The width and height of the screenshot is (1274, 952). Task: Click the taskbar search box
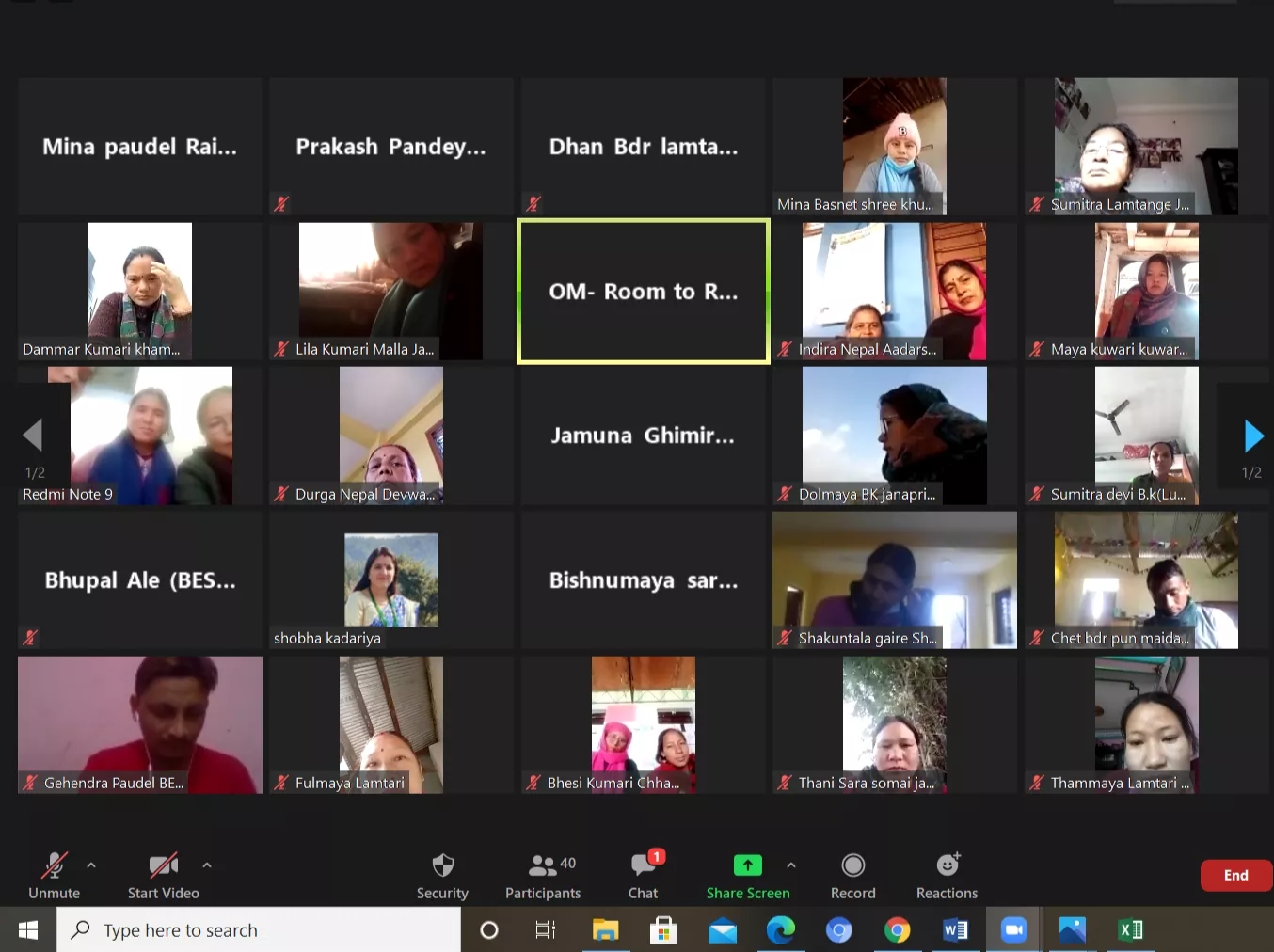point(259,929)
